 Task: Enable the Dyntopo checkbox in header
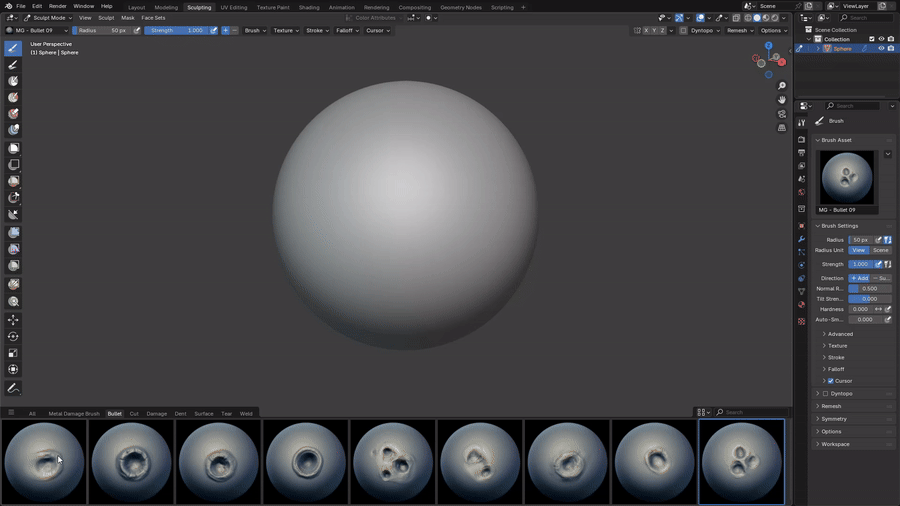click(683, 30)
